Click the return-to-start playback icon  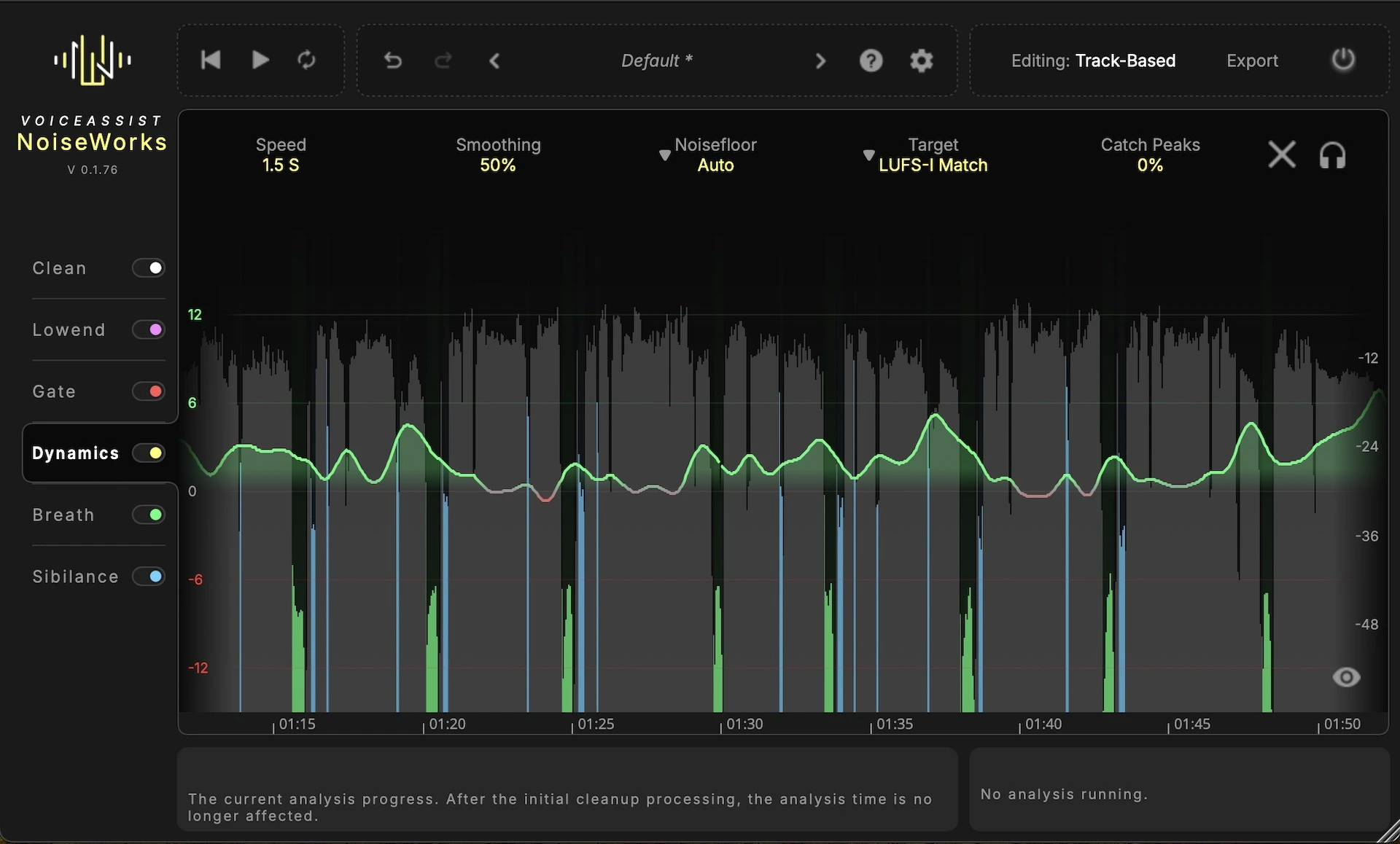211,60
